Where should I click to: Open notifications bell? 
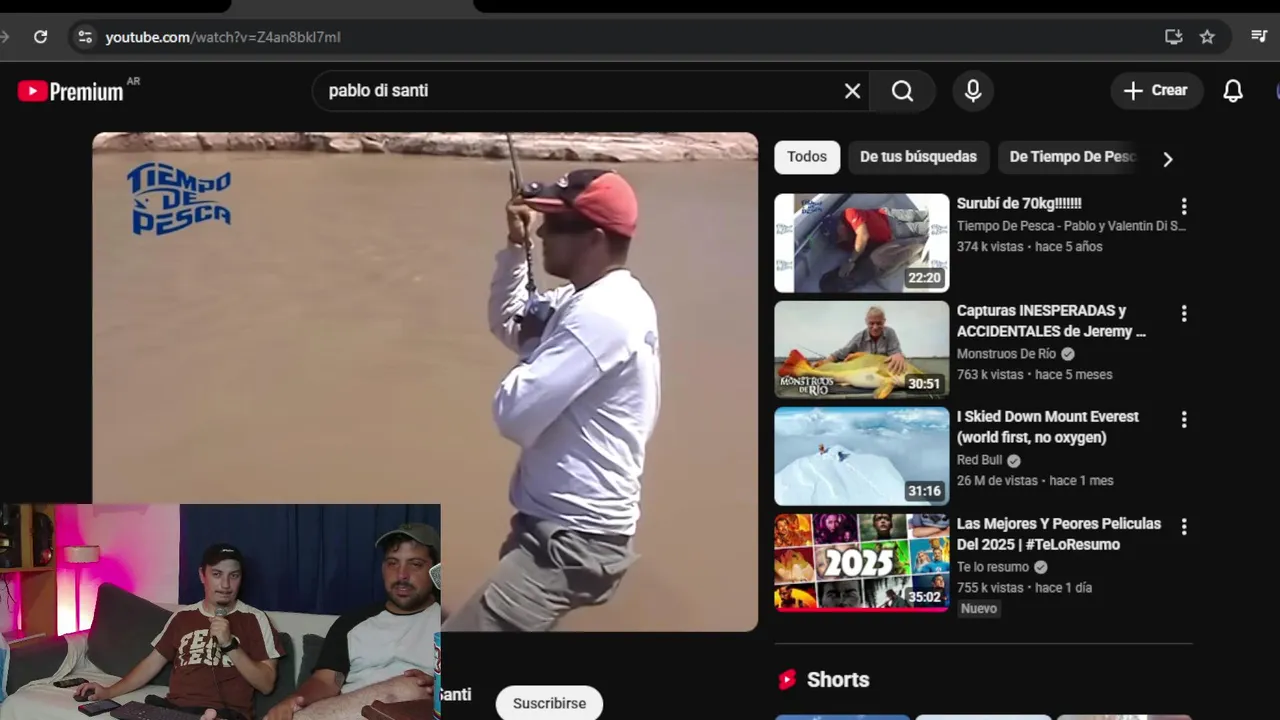tap(1233, 91)
